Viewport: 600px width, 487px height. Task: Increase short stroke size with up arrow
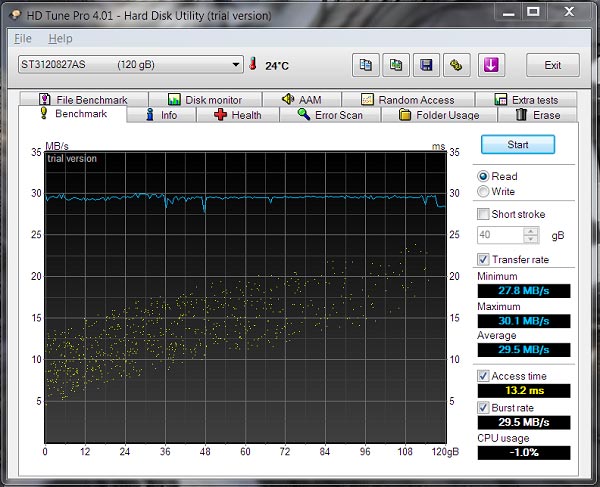(531, 231)
